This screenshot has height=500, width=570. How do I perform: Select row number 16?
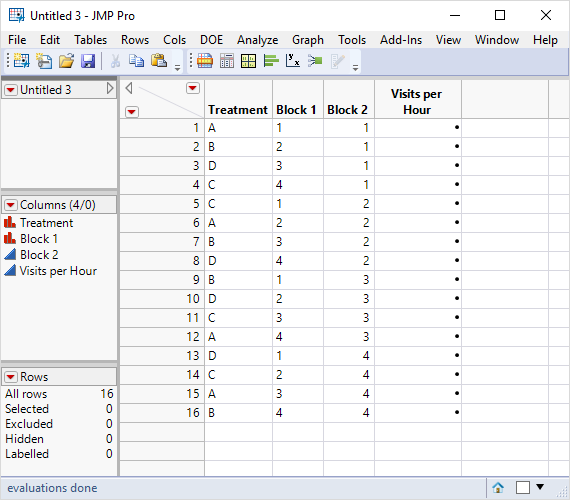pyautogui.click(x=162, y=412)
